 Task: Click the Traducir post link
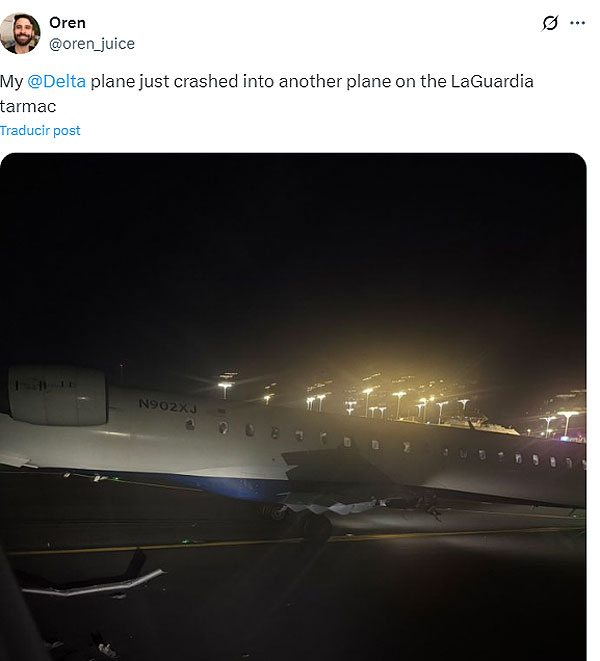coord(40,131)
